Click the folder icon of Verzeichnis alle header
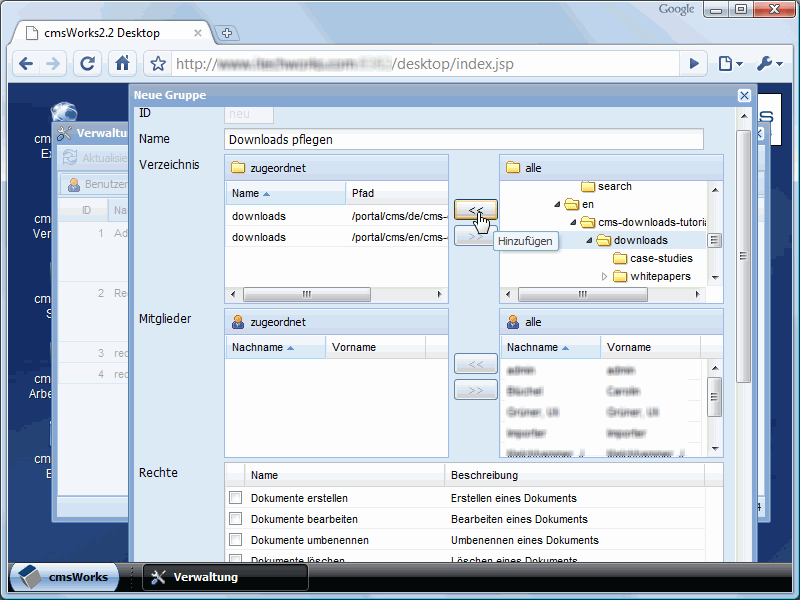The height and width of the screenshot is (600, 800). pyautogui.click(x=513, y=167)
